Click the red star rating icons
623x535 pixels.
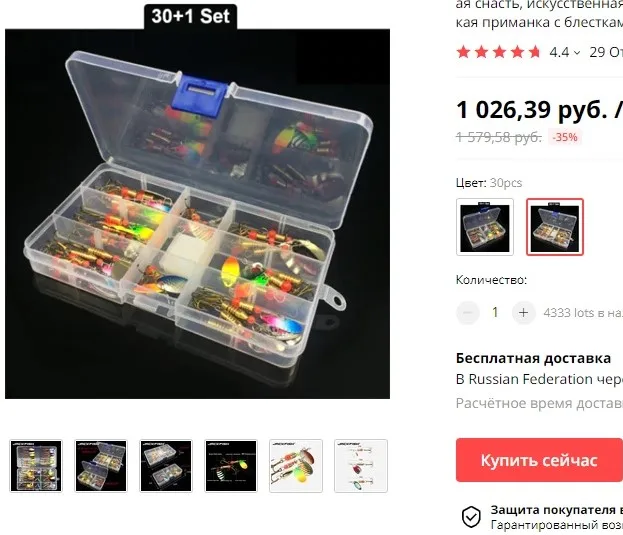498,52
